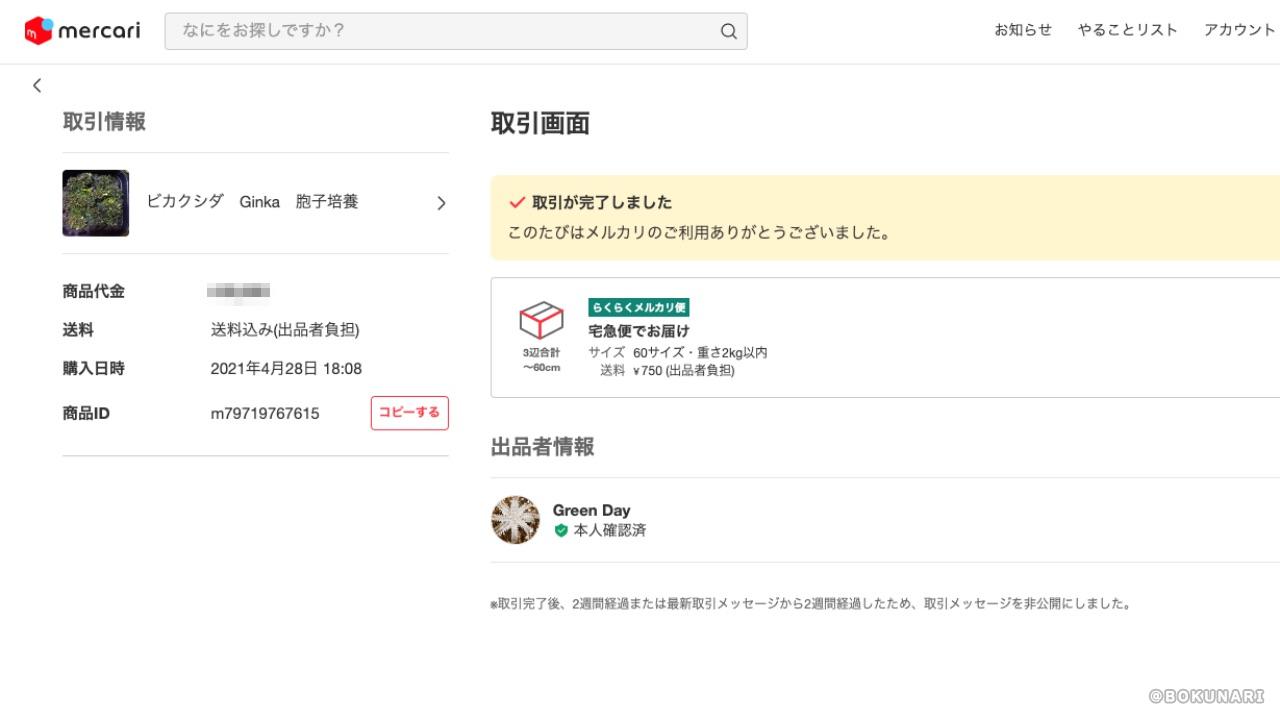
Task: Click the Mercari logo
Action: 82,31
